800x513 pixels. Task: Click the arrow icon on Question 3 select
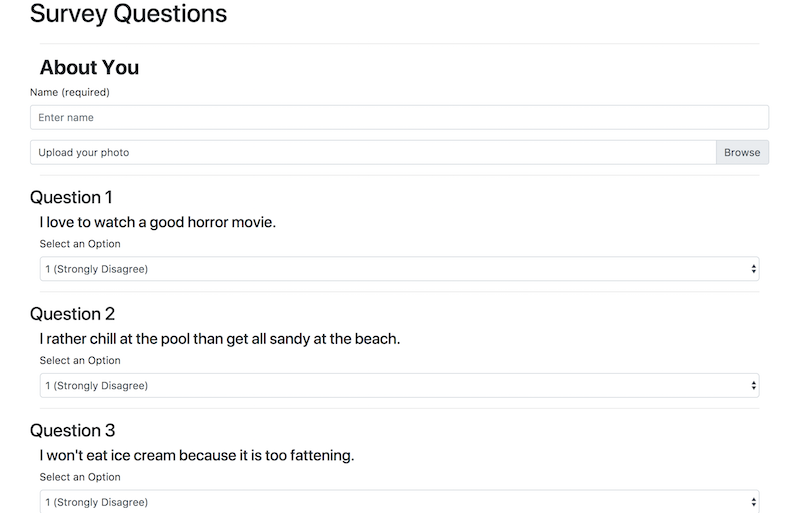click(753, 502)
